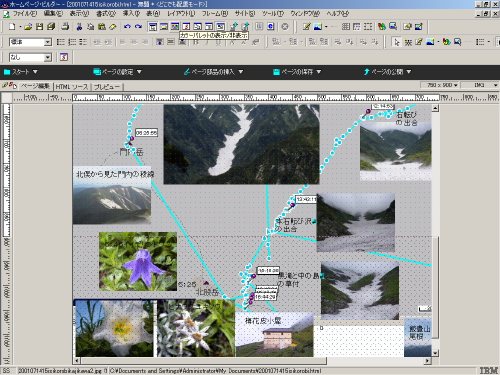Click the icon next to なし combo box

(x=64, y=57)
